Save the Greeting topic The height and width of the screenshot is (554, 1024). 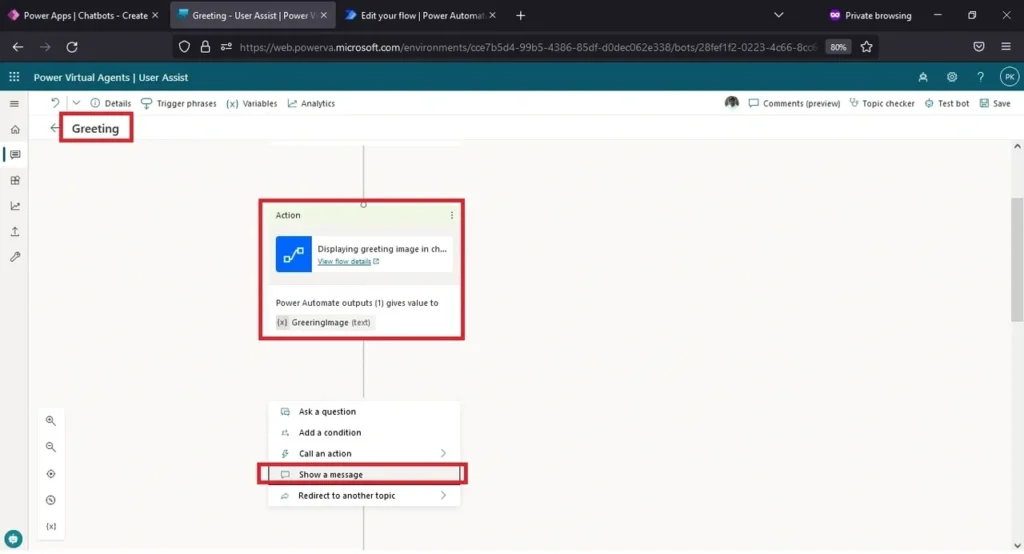(x=995, y=103)
